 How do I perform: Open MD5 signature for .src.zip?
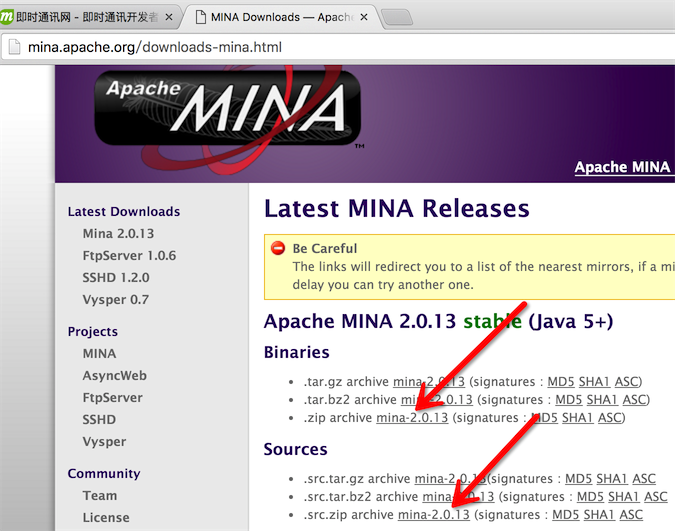566,515
